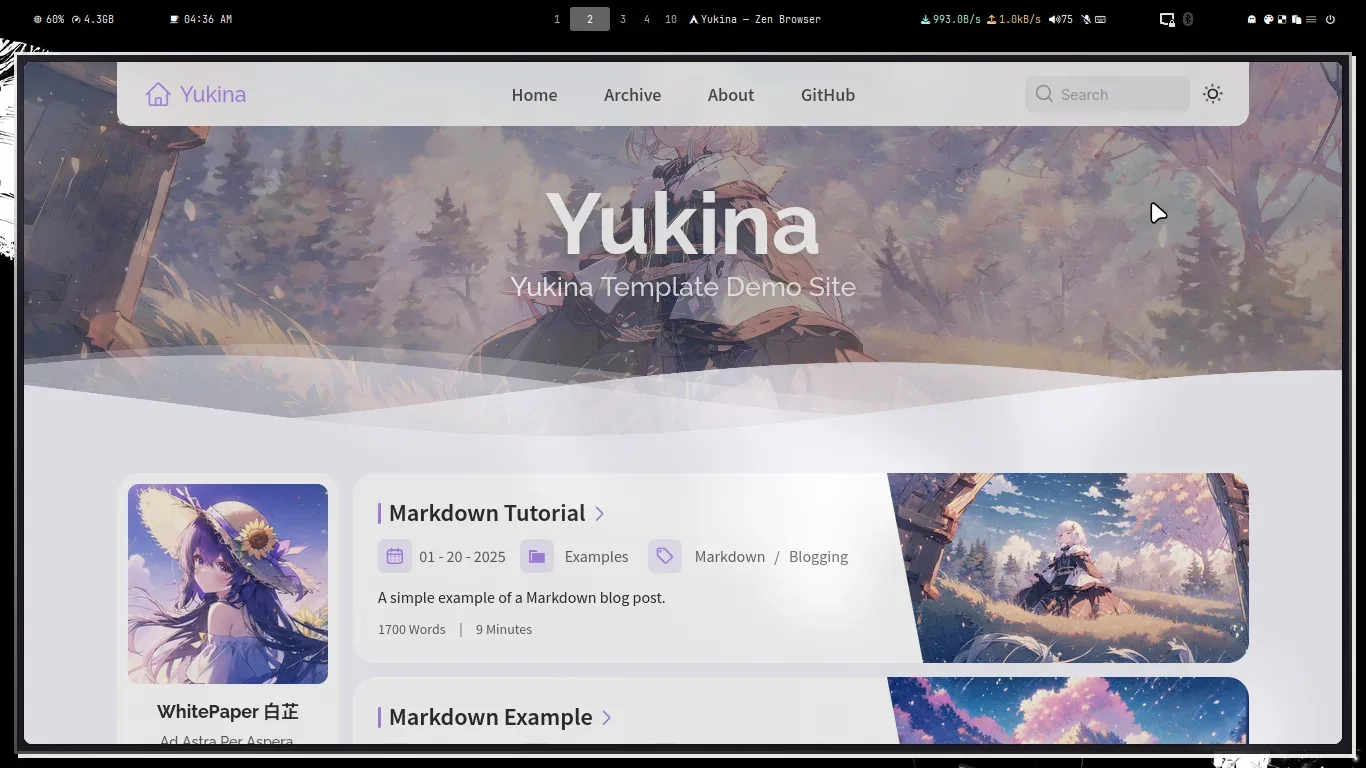Click the keyboard icon in the system bar

pos(1100,19)
